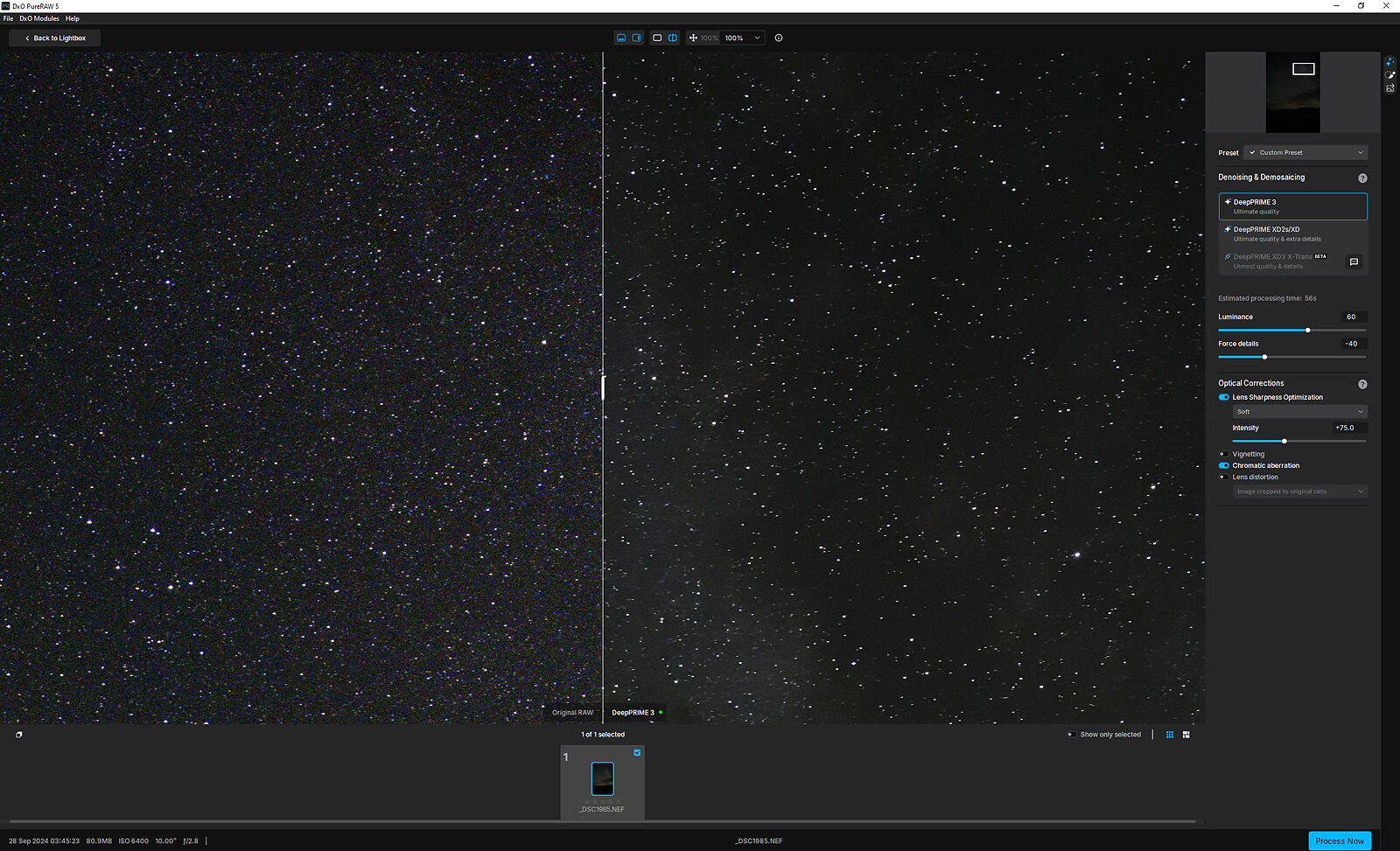Select the DeepPRIME XD2s/XD option
This screenshot has height=851, width=1400.
pos(1292,234)
